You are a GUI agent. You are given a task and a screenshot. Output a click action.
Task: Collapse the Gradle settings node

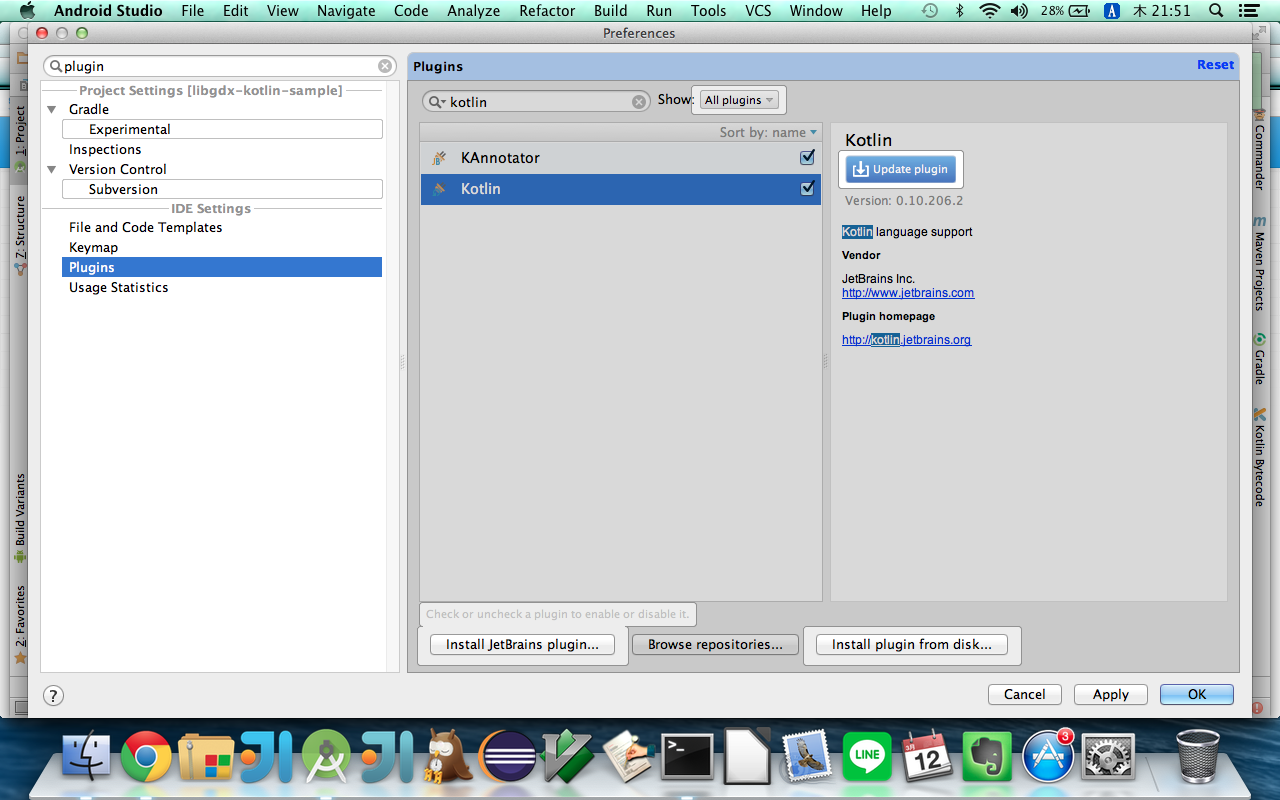[52, 110]
